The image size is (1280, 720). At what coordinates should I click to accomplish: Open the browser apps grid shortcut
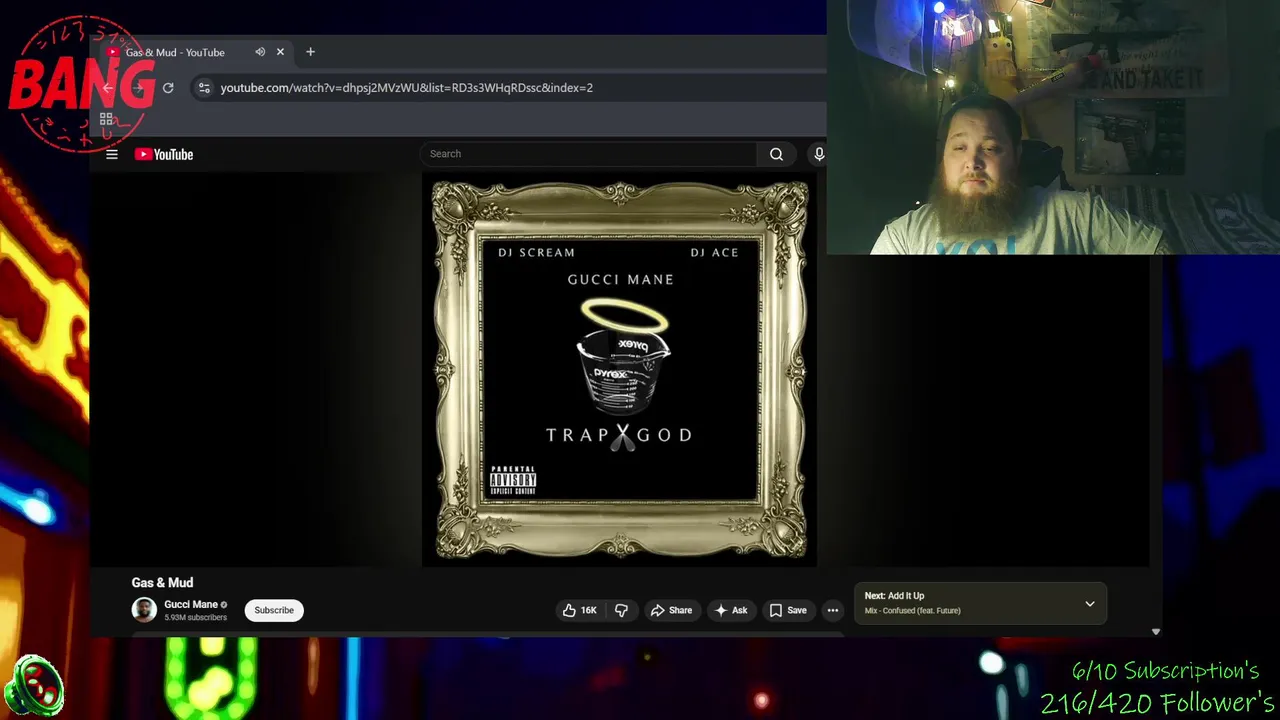[x=106, y=119]
